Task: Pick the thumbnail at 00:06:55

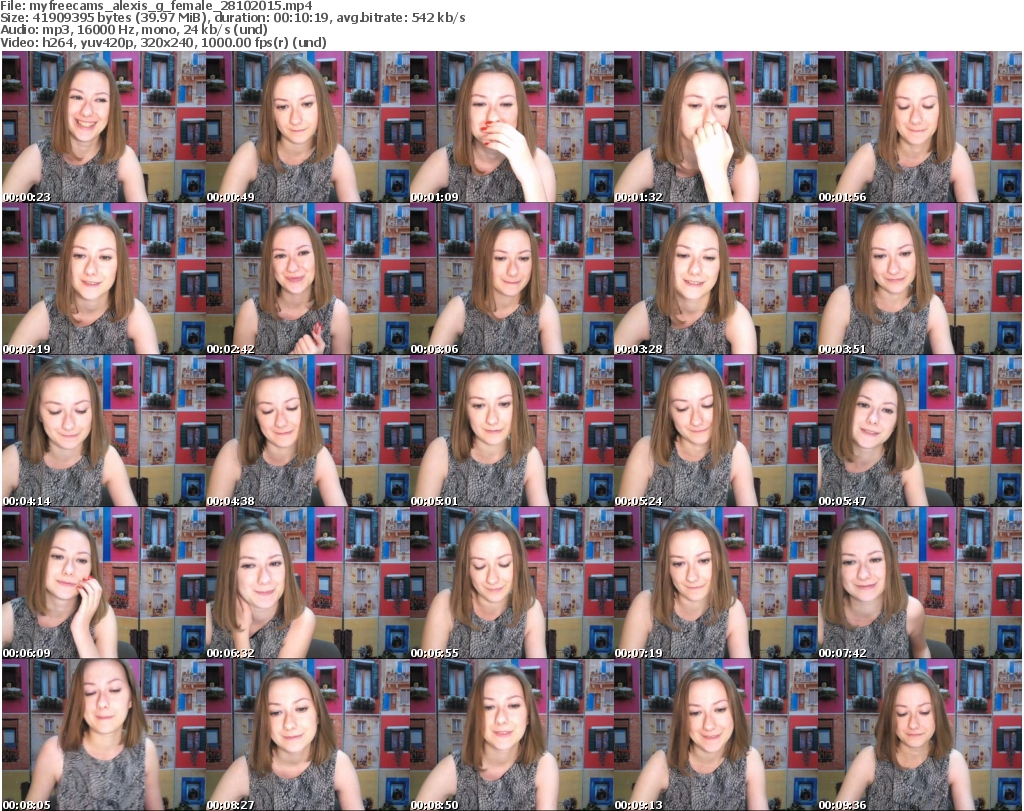Action: point(511,584)
